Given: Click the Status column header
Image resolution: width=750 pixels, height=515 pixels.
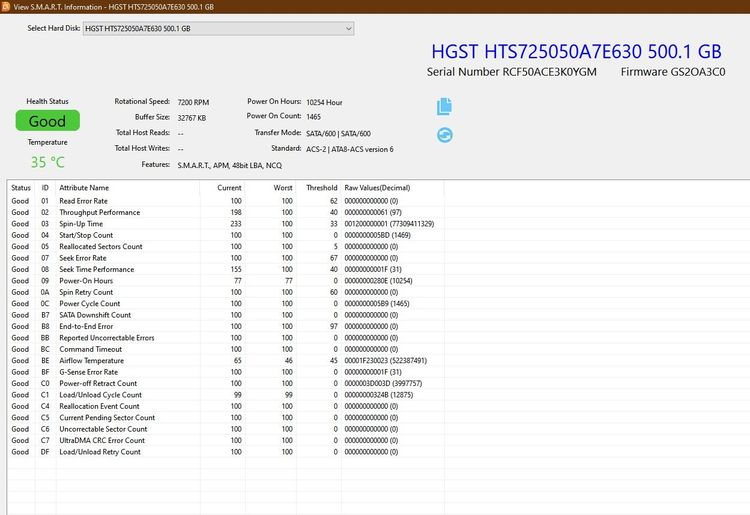Looking at the screenshot, I should click(x=21, y=188).
